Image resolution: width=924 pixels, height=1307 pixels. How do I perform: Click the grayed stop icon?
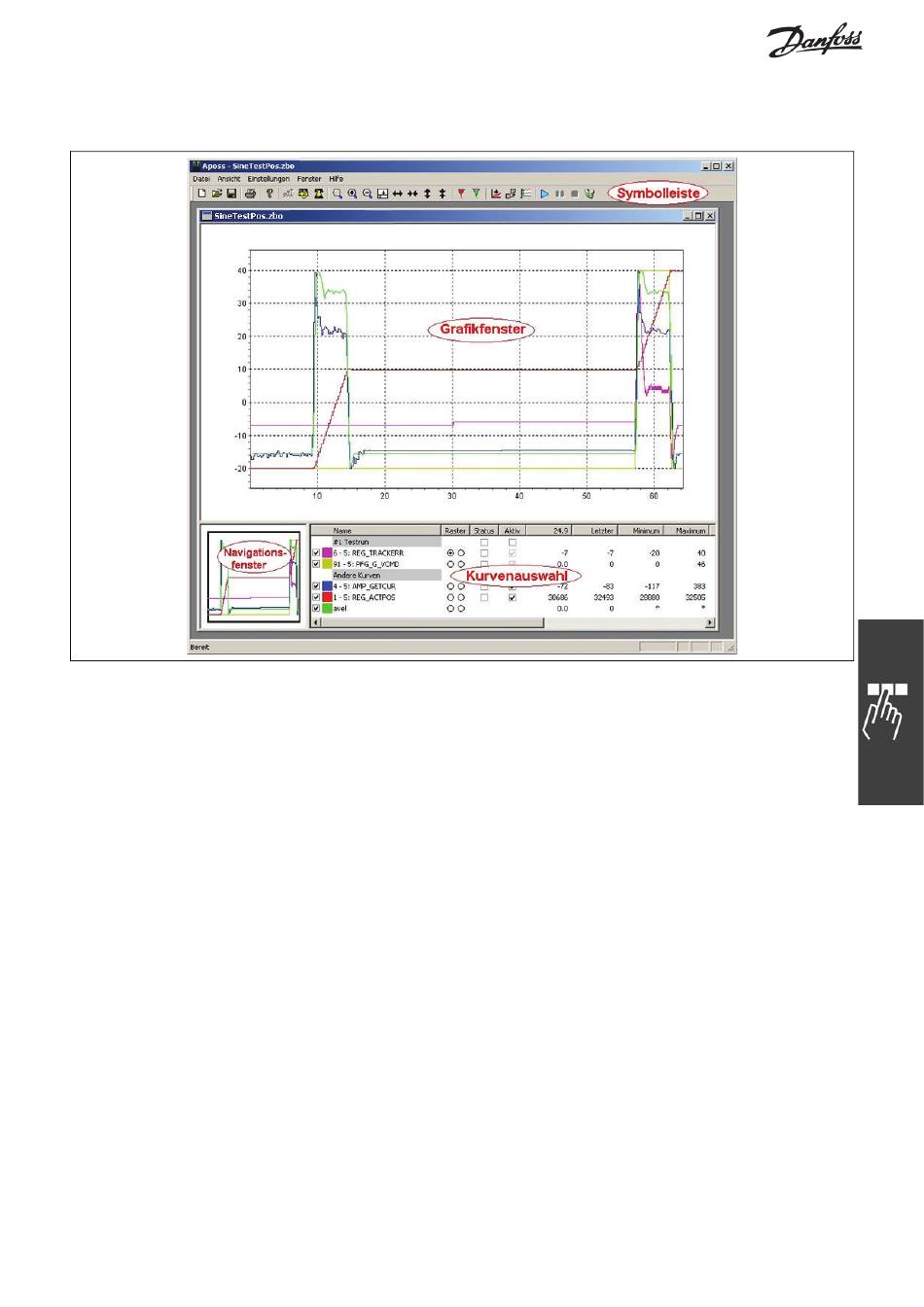(x=574, y=194)
